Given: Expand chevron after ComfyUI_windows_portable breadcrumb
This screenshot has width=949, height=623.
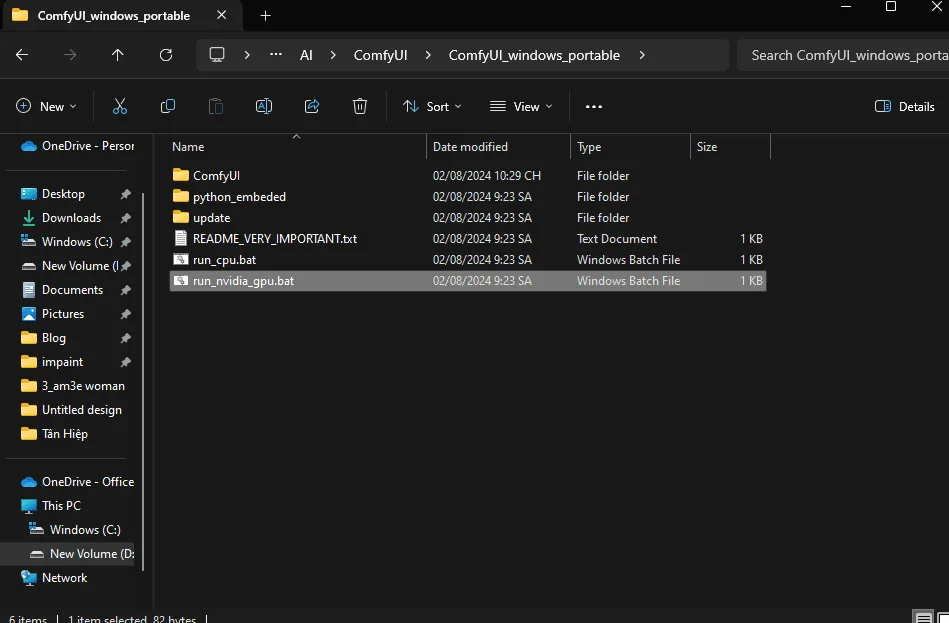Looking at the screenshot, I should pyautogui.click(x=642, y=55).
